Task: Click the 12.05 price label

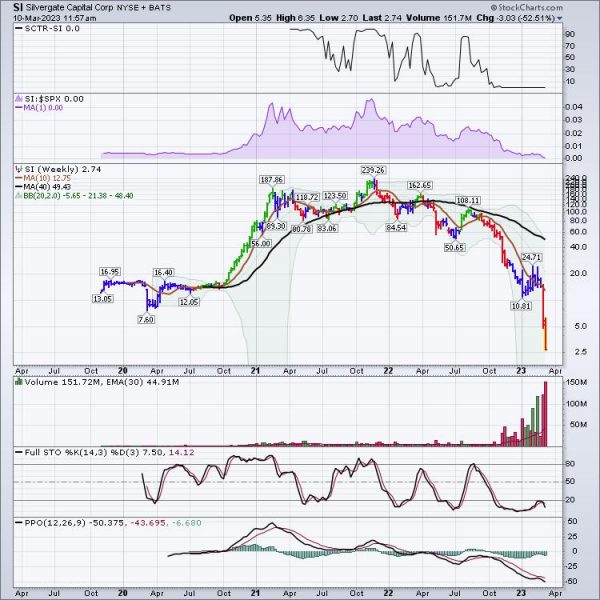Action: 189,302
